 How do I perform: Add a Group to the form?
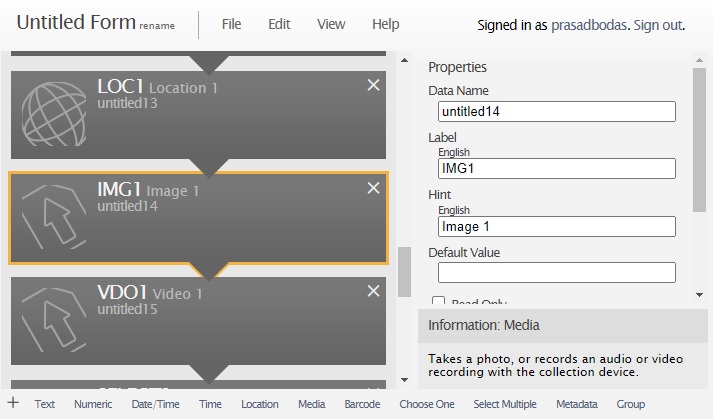pos(630,404)
